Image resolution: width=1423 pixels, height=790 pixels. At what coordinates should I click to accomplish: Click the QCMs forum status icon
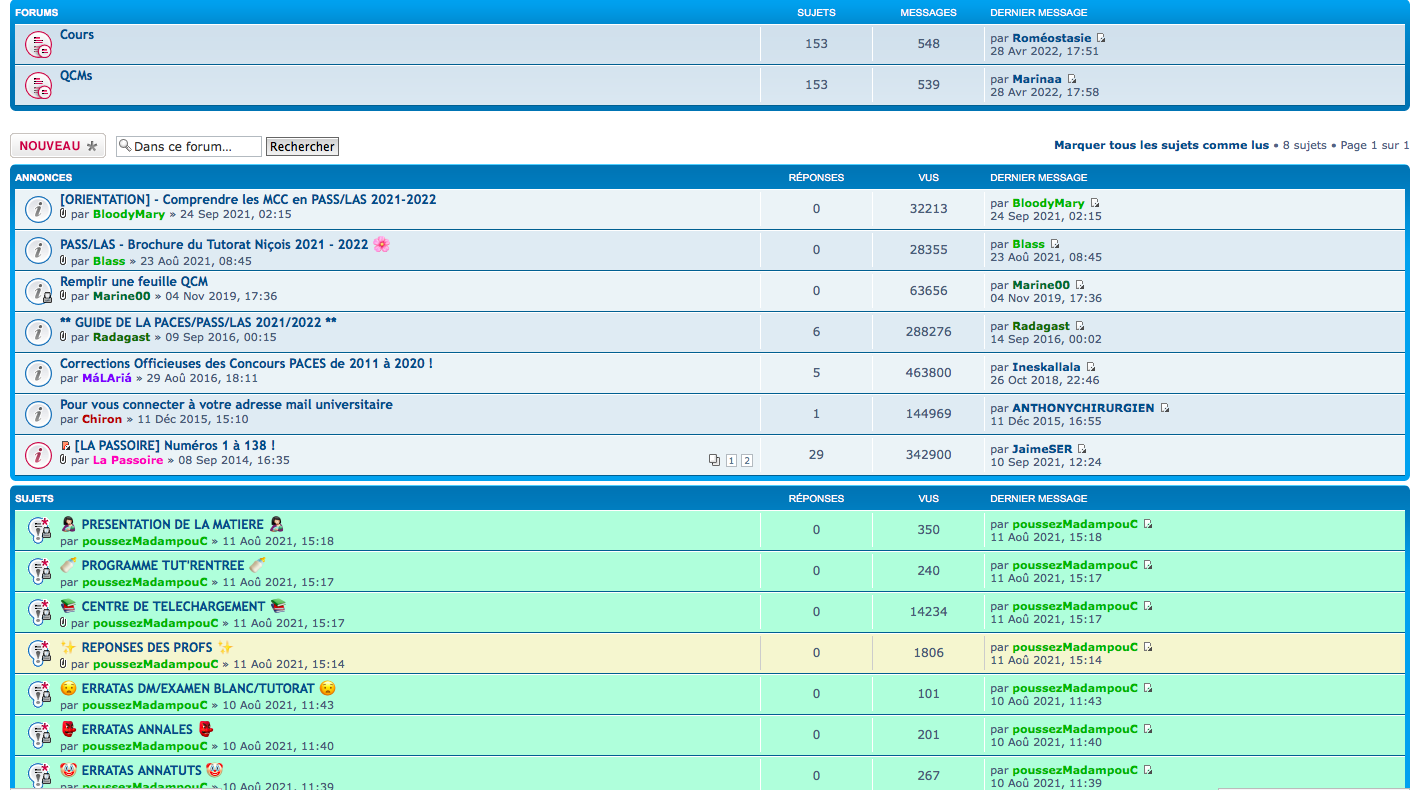tap(38, 86)
